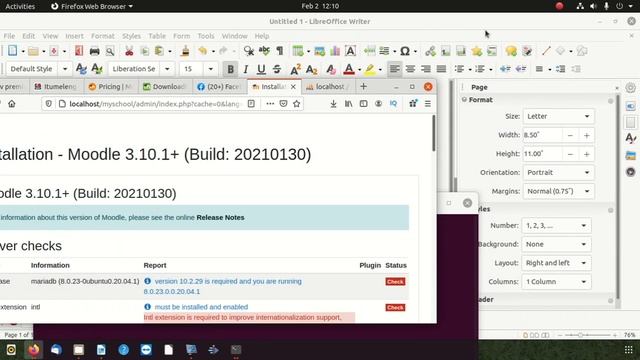Click the Export as PDF icon

[x=79, y=51]
